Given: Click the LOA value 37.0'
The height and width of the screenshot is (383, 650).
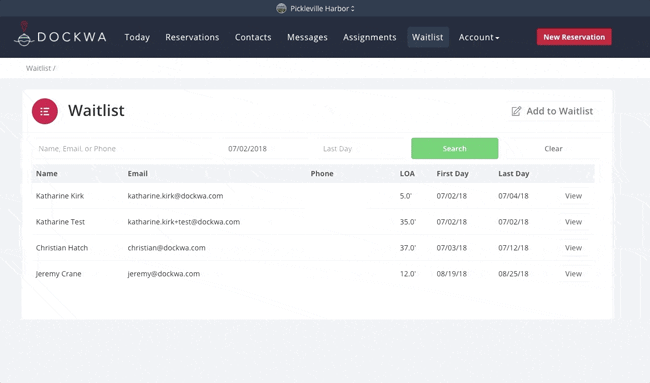Looking at the screenshot, I should click(x=408, y=248).
